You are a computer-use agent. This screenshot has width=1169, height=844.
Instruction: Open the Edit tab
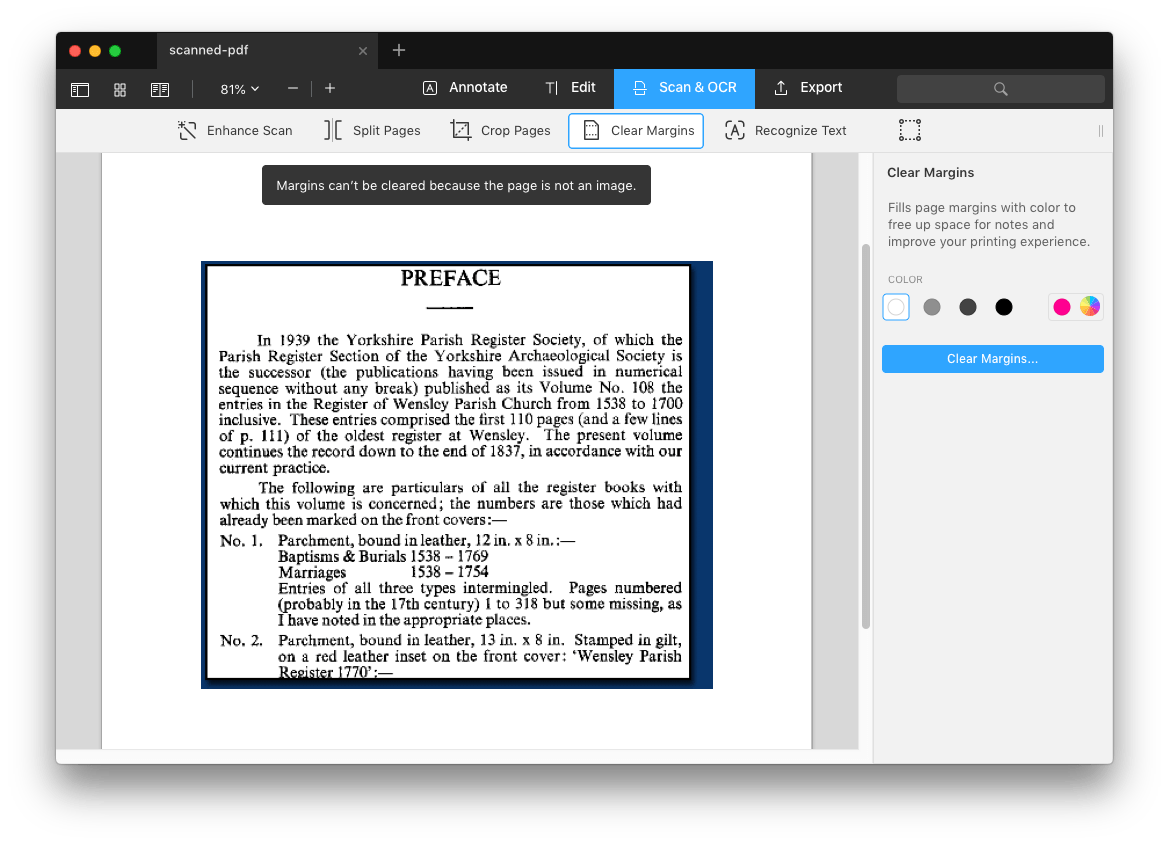coord(570,87)
